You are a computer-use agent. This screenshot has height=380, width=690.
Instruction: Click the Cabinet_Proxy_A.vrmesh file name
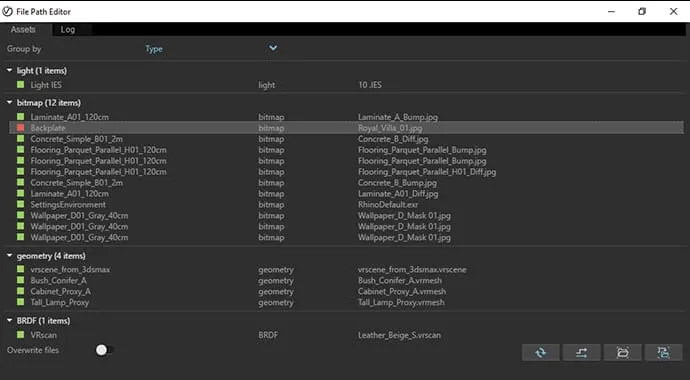[x=402, y=292]
